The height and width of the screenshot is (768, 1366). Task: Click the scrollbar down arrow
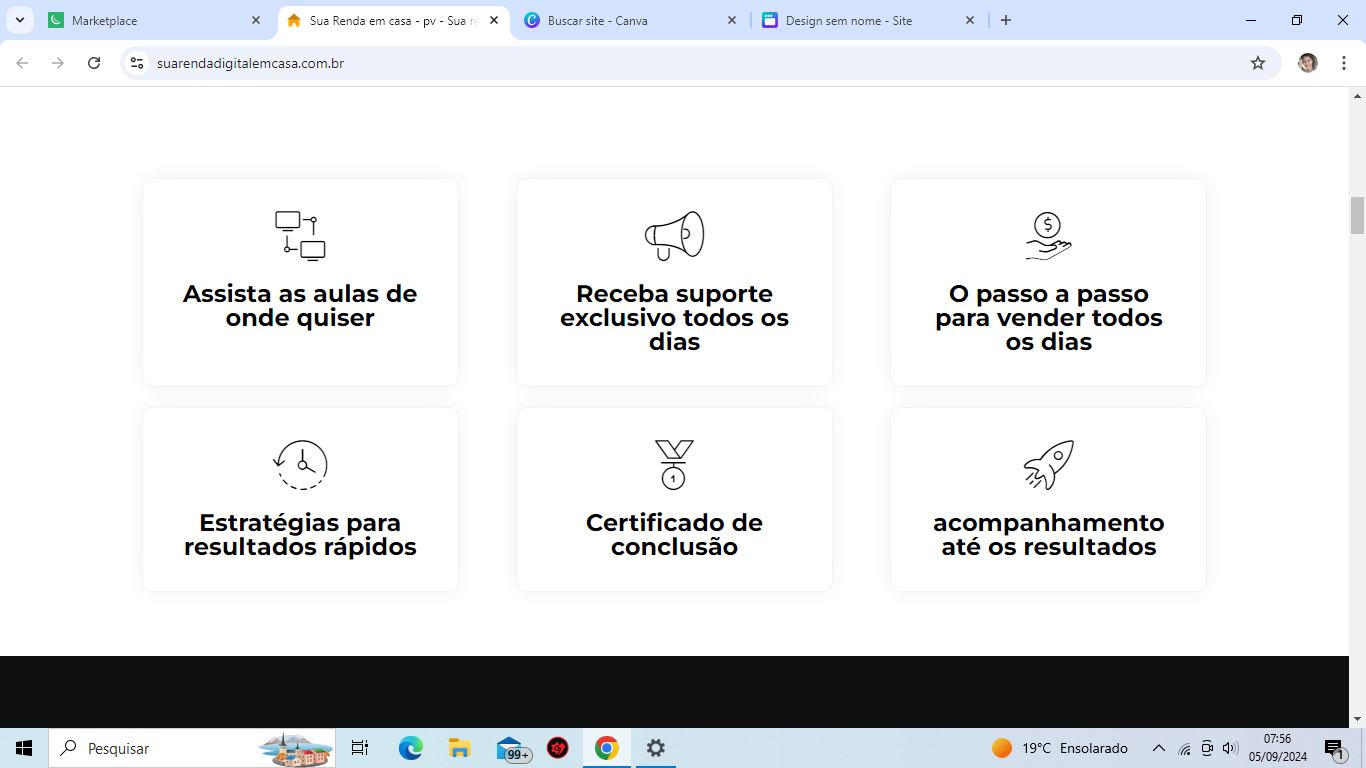[1357, 719]
